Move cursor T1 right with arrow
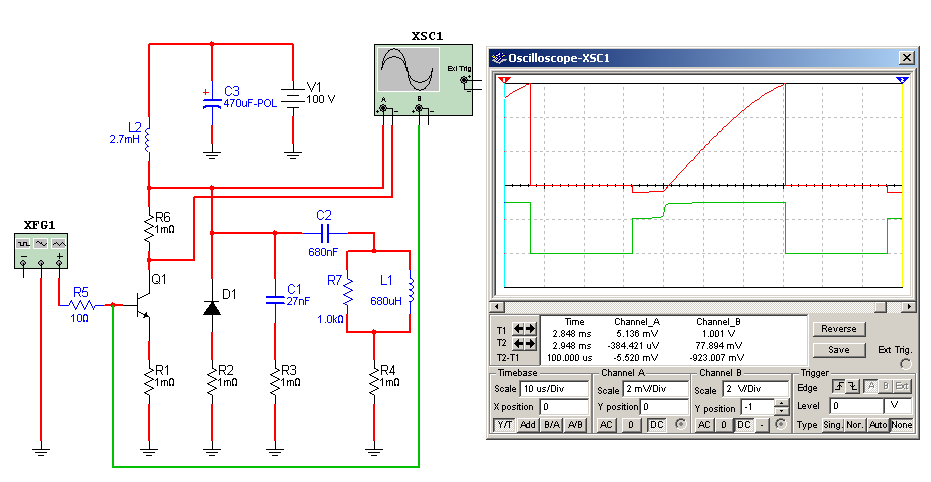Screen dimensions: 931x482 530,328
